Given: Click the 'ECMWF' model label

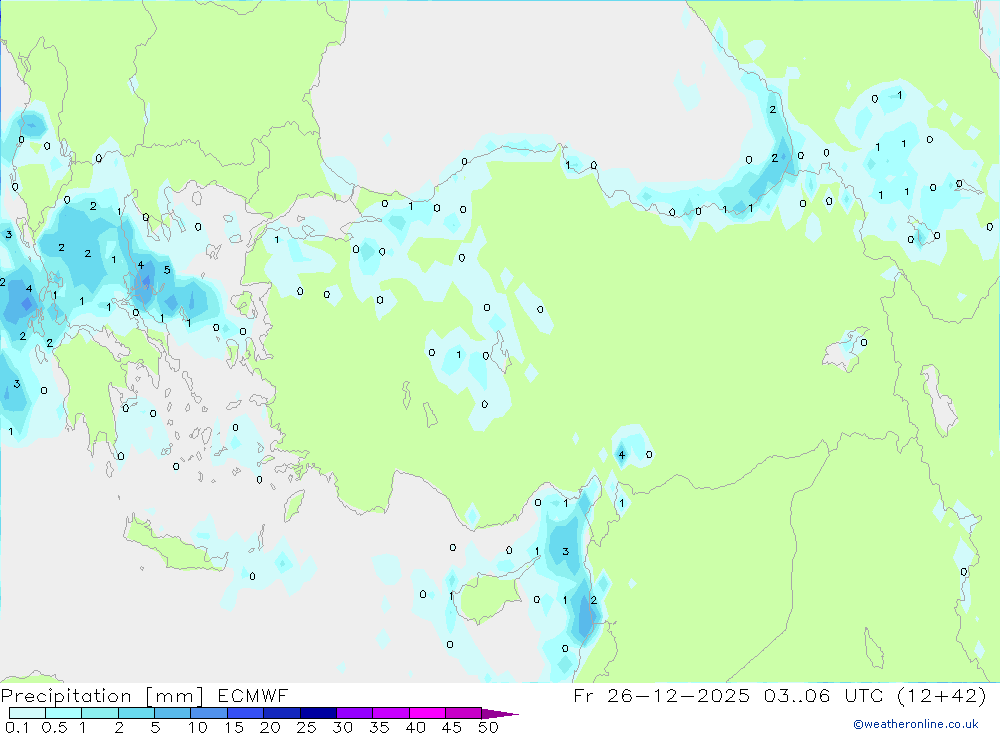Looking at the screenshot, I should coord(253,696).
